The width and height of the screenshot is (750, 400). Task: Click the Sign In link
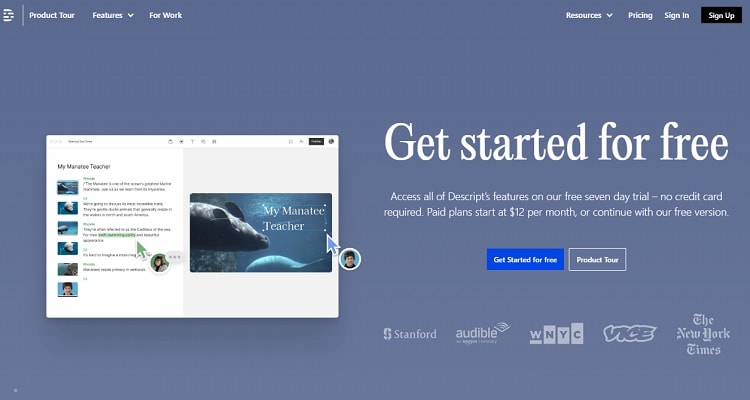[x=676, y=15]
